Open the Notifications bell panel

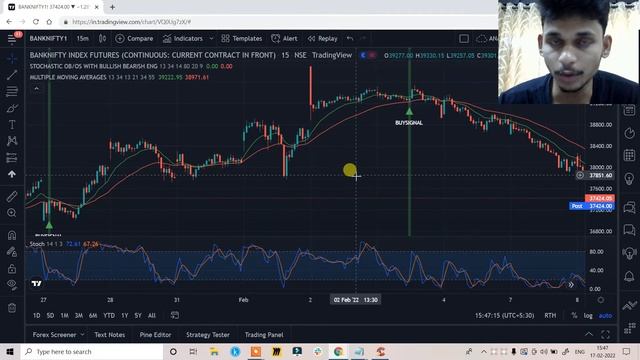629,276
